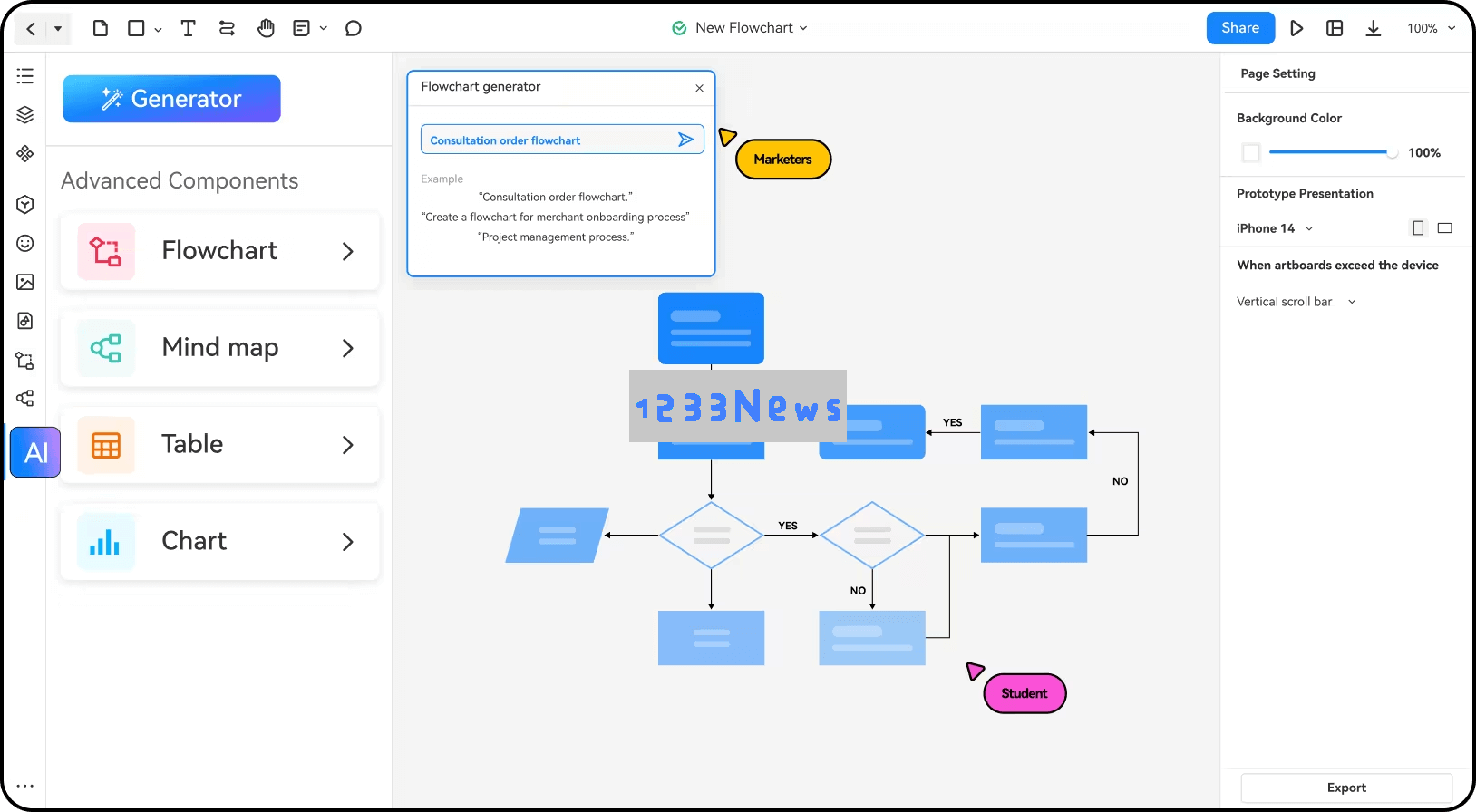This screenshot has width=1476, height=812.
Task: Choose the merchant onboarding process example
Action: point(556,217)
